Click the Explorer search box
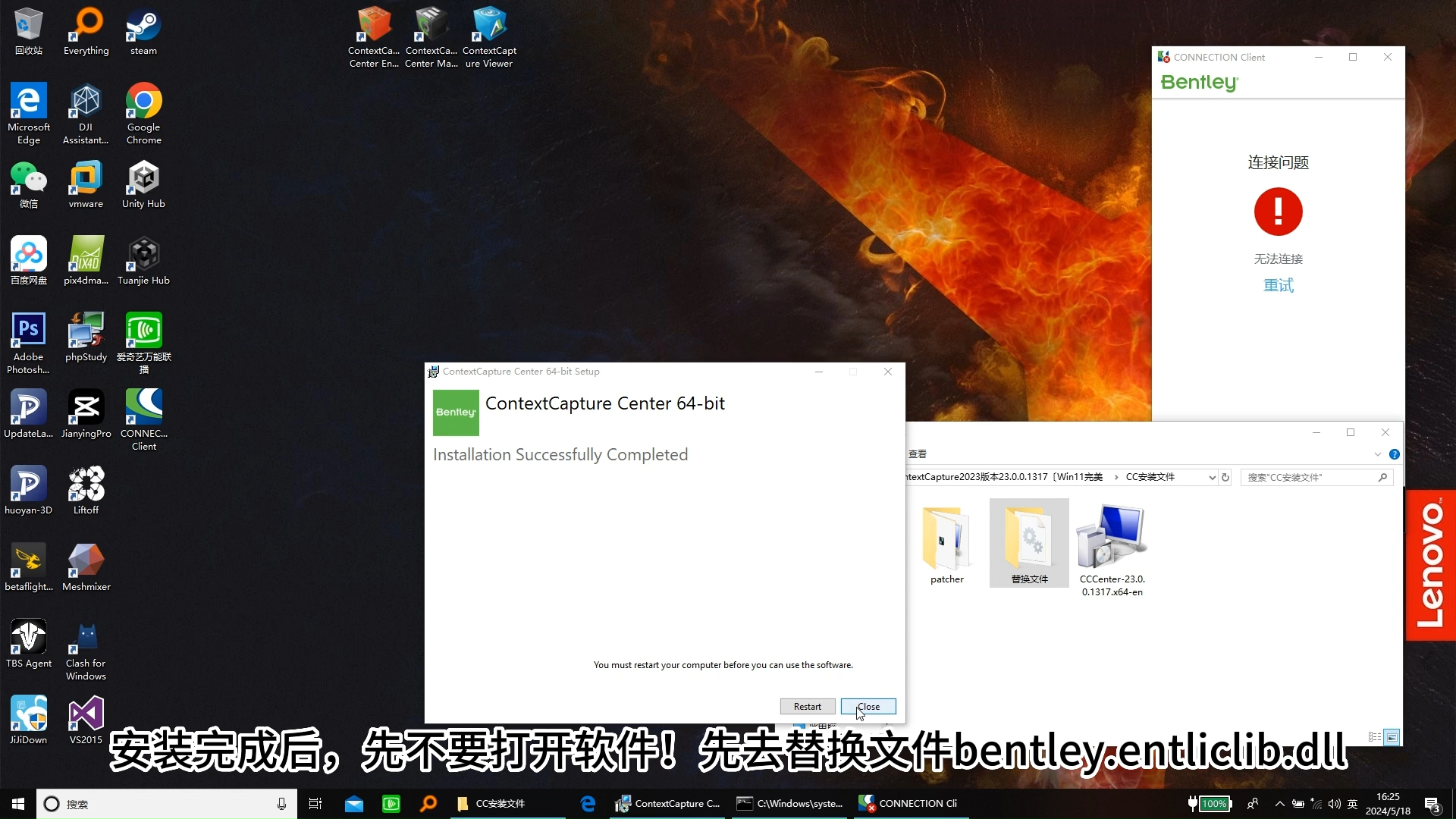This screenshot has width=1456, height=819. point(1316,477)
